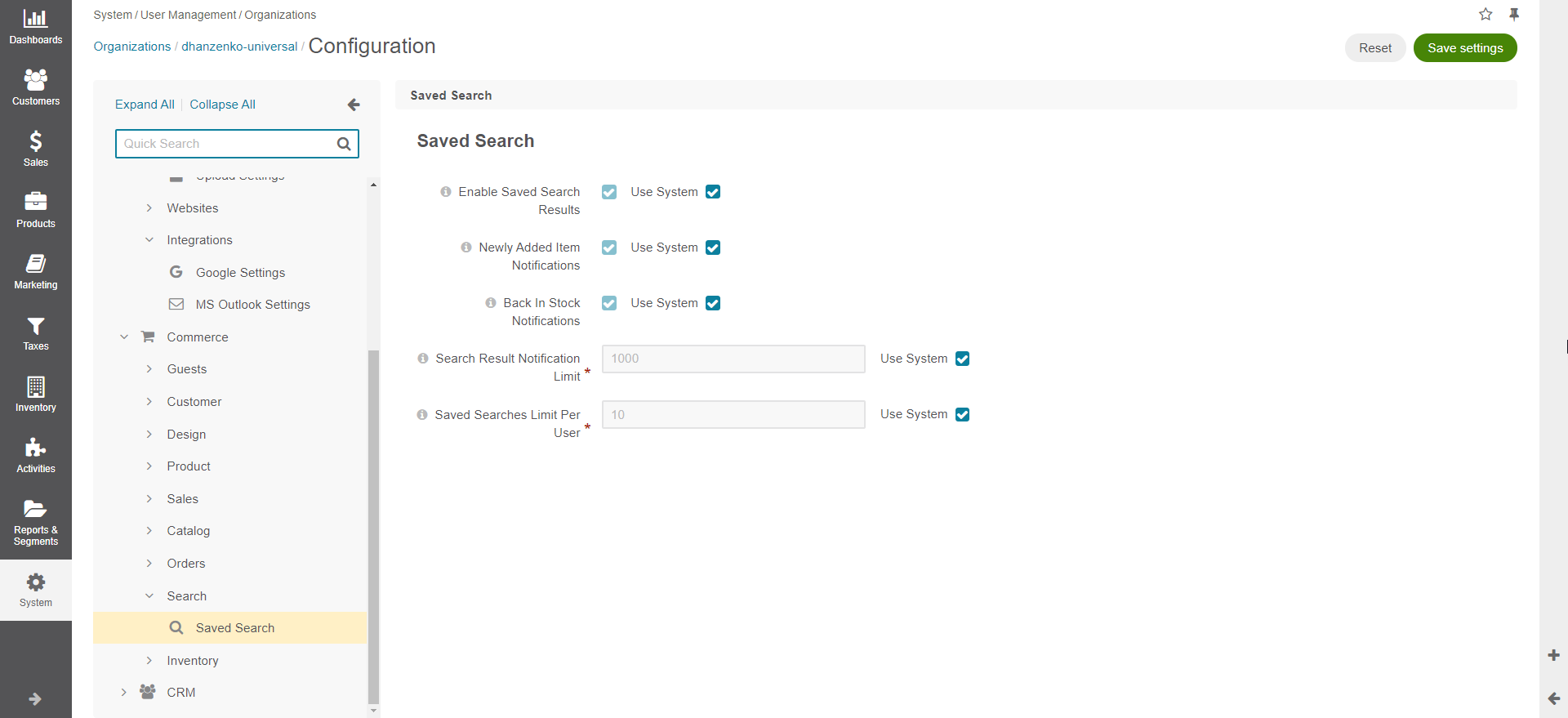Click the Expand All link
This screenshot has width=1568, height=718.
pos(145,105)
